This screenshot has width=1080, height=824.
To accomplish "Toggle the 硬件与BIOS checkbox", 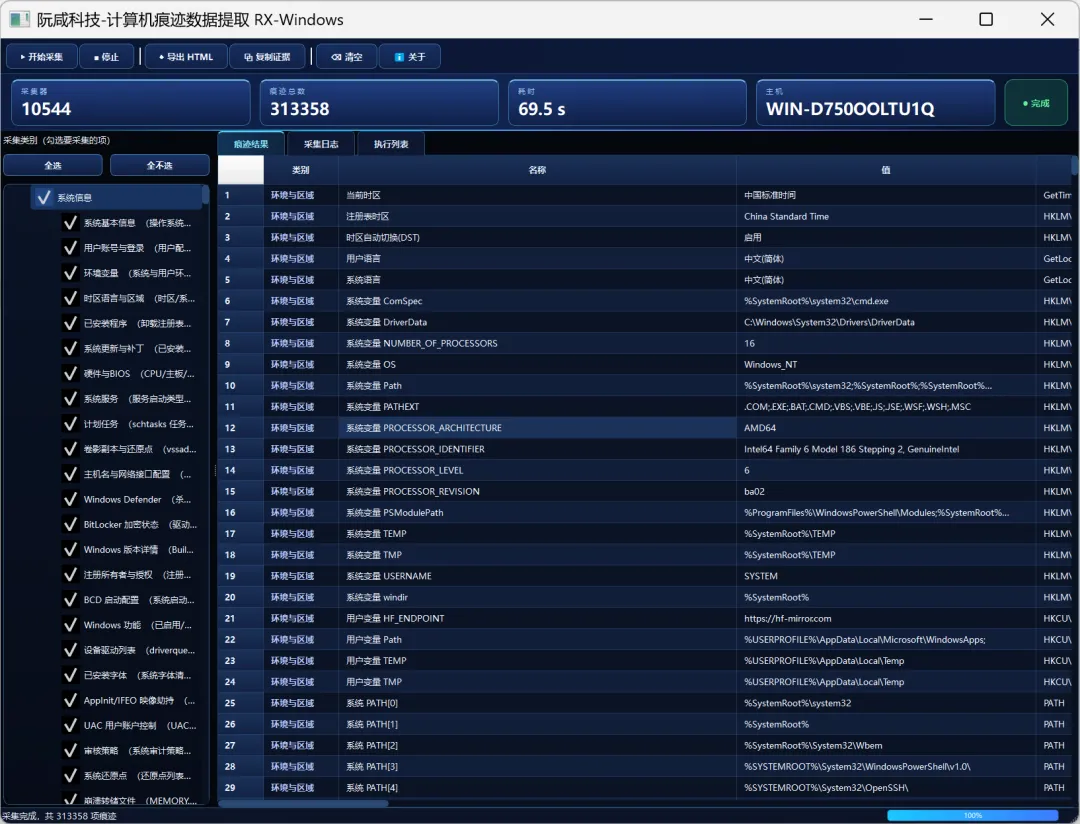I will [70, 373].
